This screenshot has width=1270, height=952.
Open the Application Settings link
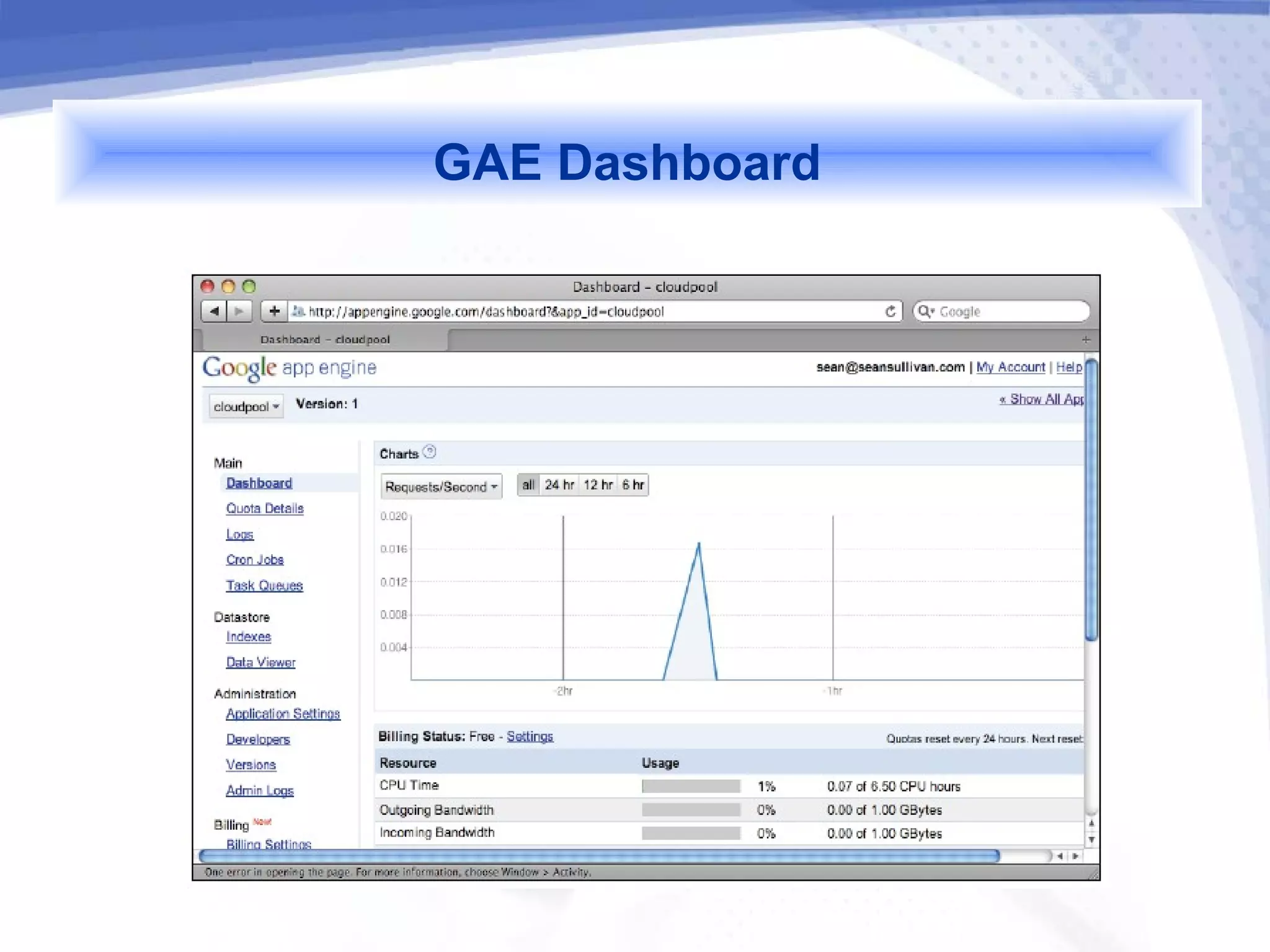283,713
